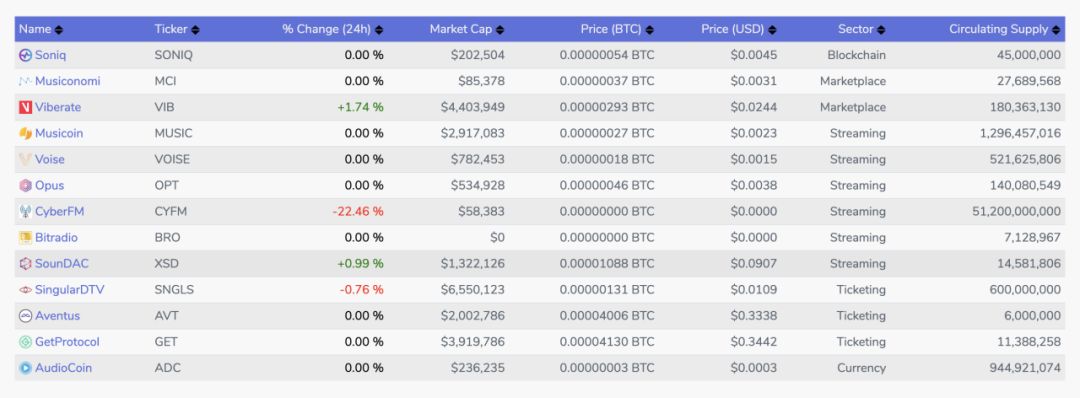Click the Opus hexagon logo icon
Viewport: 1080px width, 398px height.
pos(25,185)
